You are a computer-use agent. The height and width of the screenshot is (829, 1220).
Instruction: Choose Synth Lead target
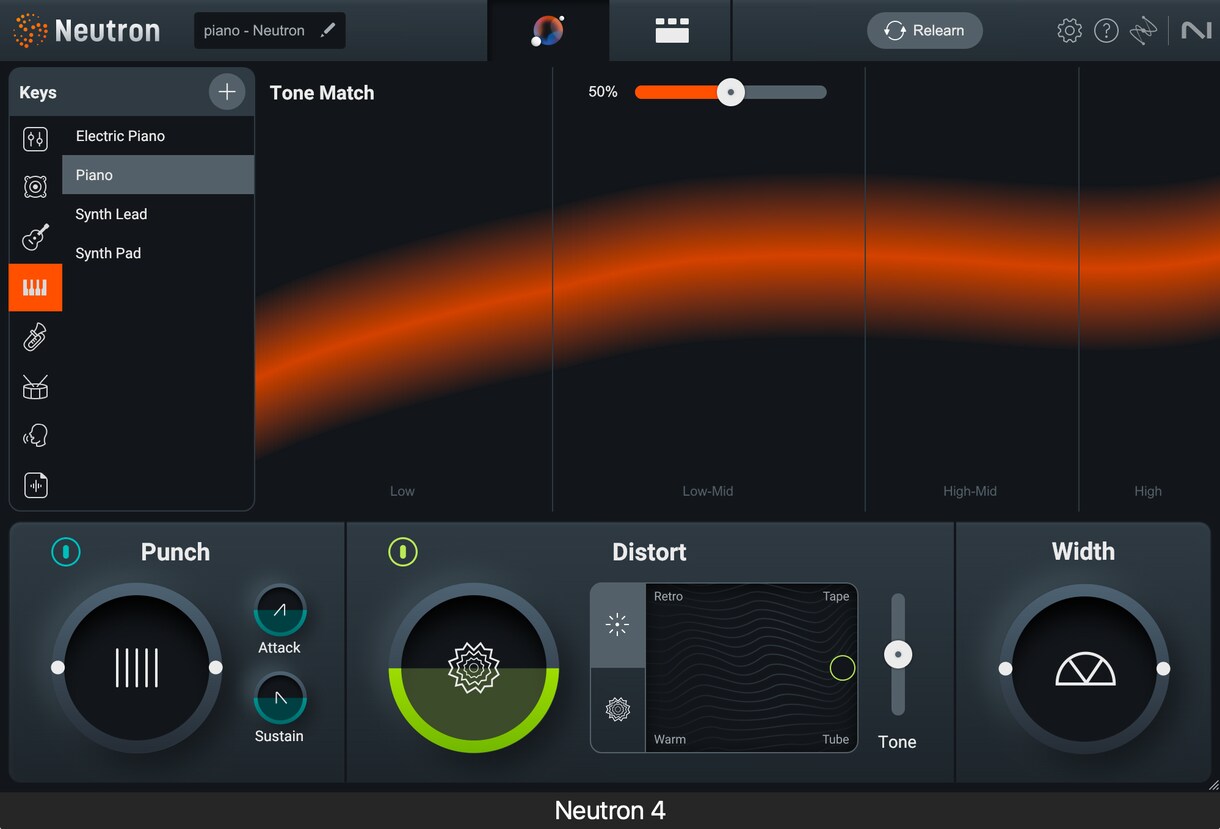click(x=158, y=214)
